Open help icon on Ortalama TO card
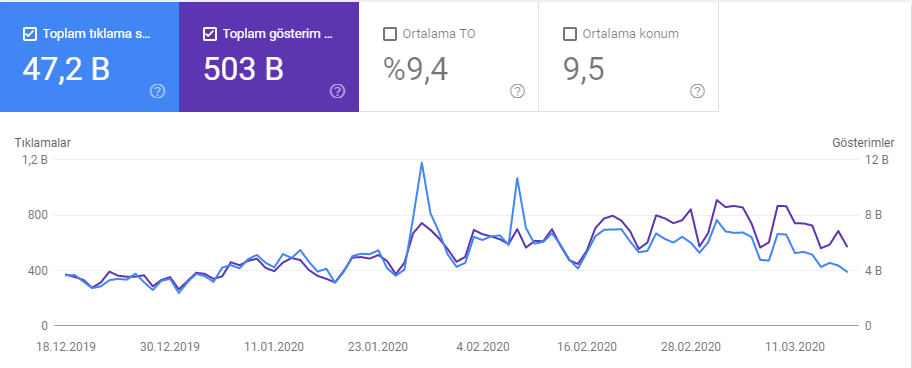The height and width of the screenshot is (368, 912). [x=518, y=91]
